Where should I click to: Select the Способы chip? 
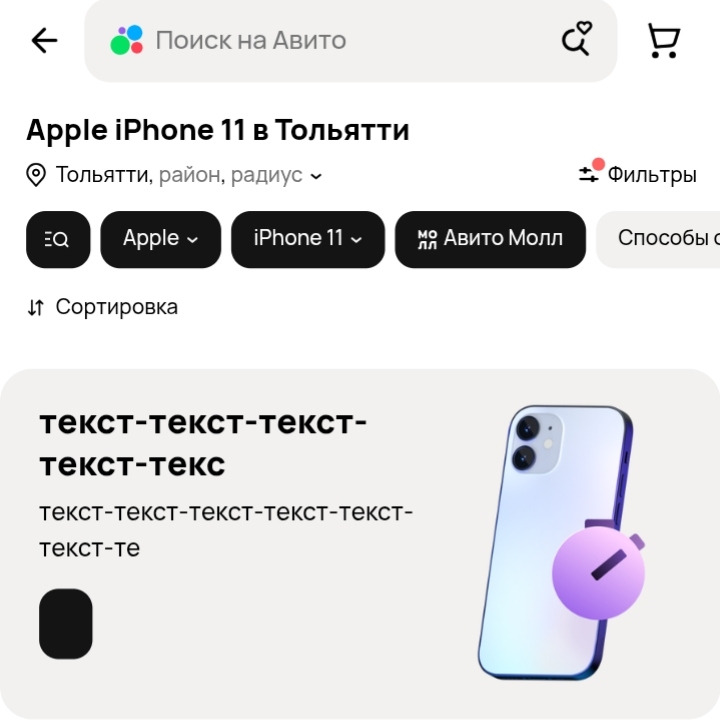(x=658, y=239)
